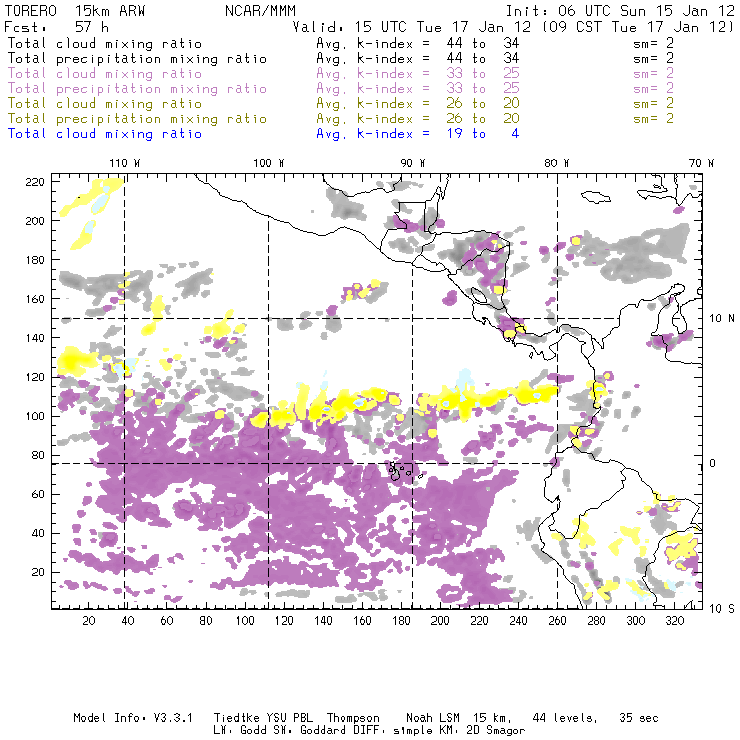
Task: Click the "90 W" longitude label
Action: coord(413,163)
